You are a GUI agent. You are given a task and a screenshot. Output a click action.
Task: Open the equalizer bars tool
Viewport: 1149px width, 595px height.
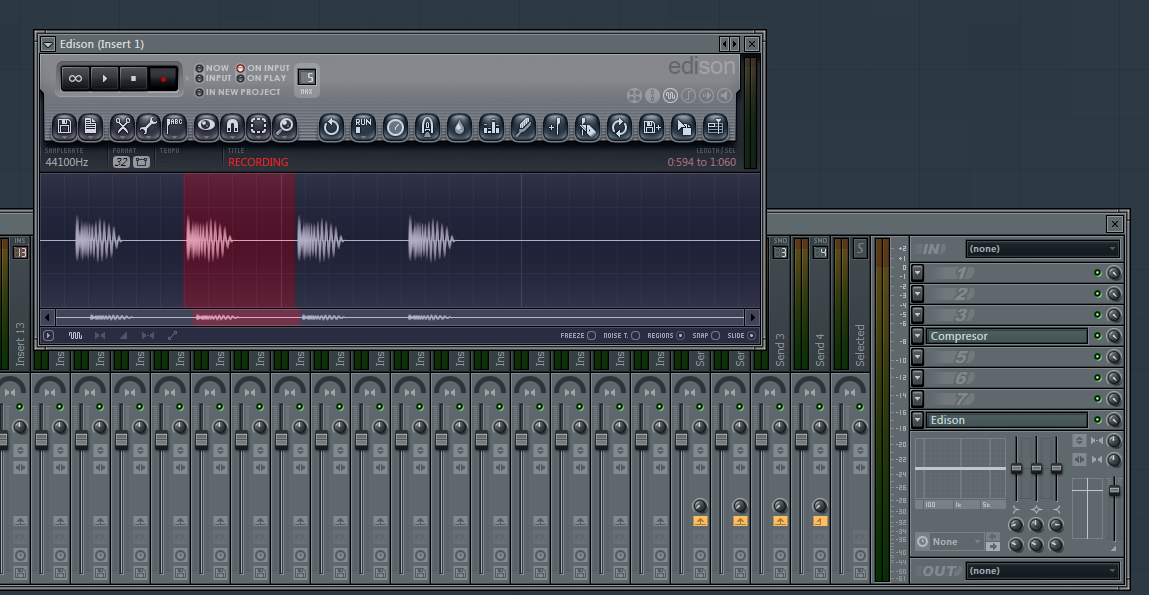491,126
